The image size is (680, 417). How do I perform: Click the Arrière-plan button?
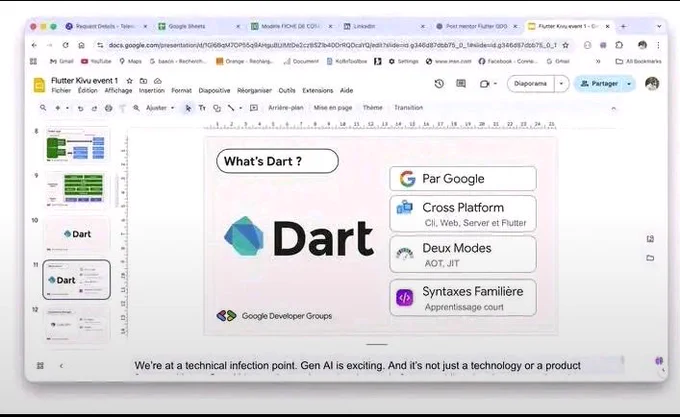pos(286,108)
